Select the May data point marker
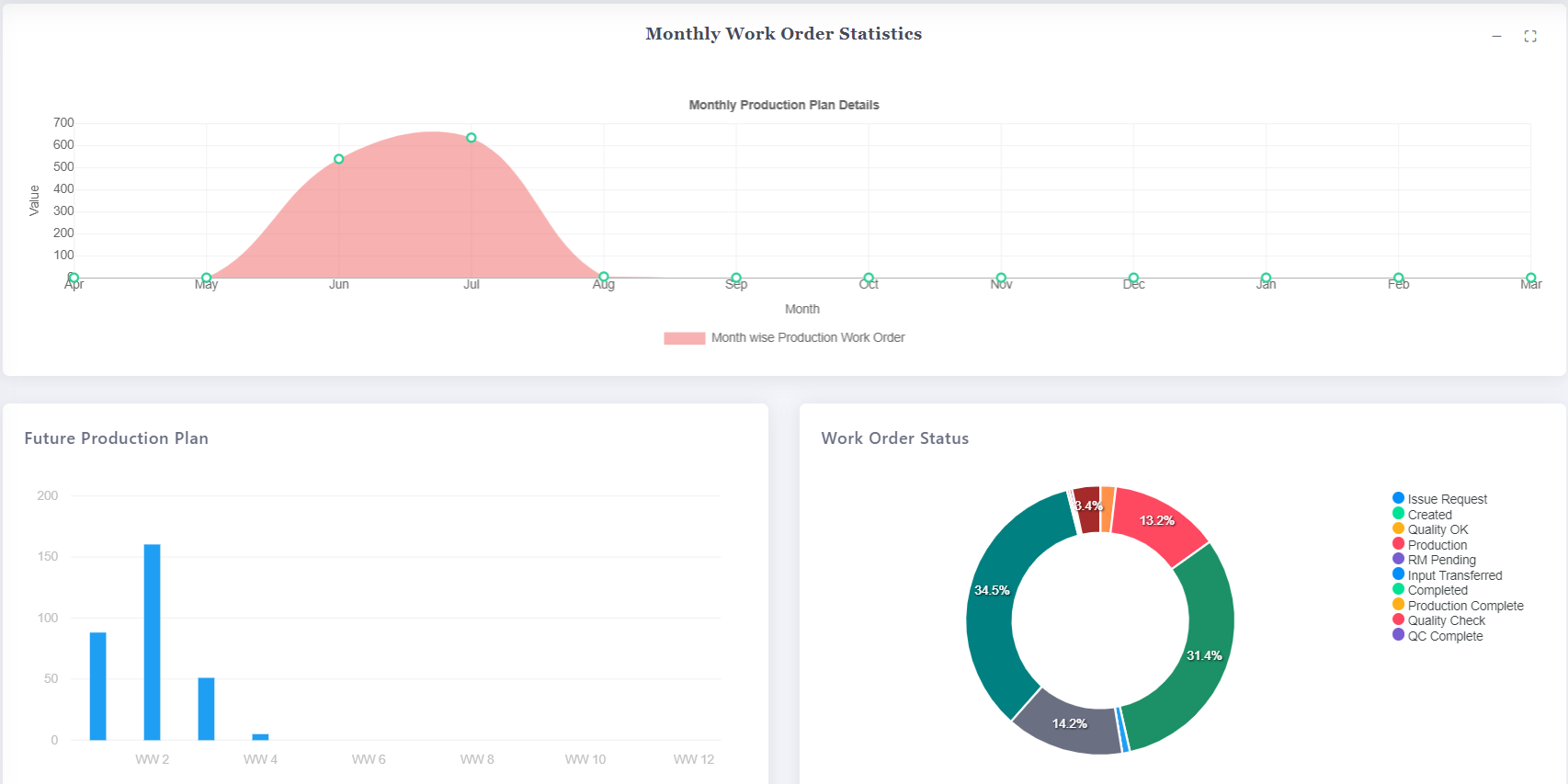 click(207, 278)
